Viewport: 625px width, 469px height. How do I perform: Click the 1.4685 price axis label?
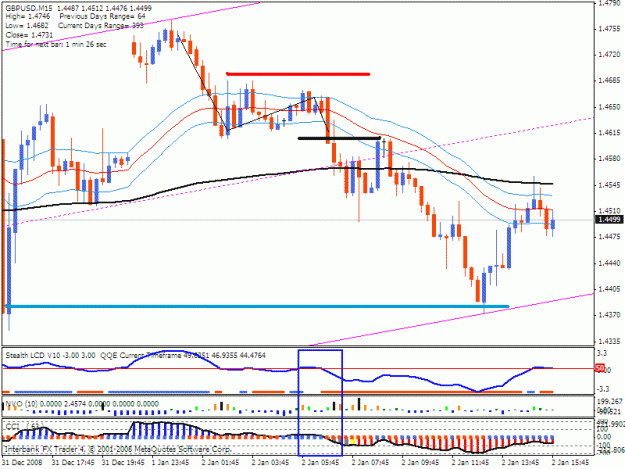(x=609, y=81)
